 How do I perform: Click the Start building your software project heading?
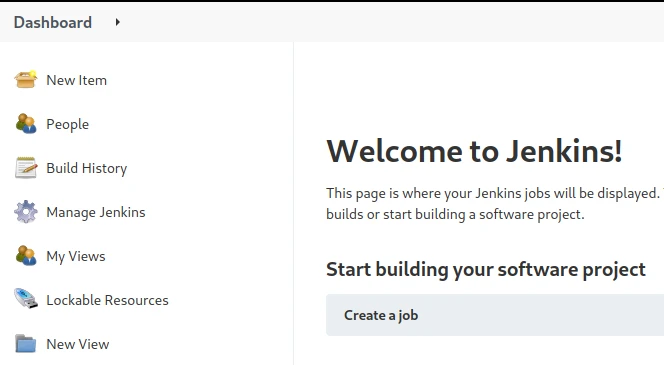pos(486,270)
